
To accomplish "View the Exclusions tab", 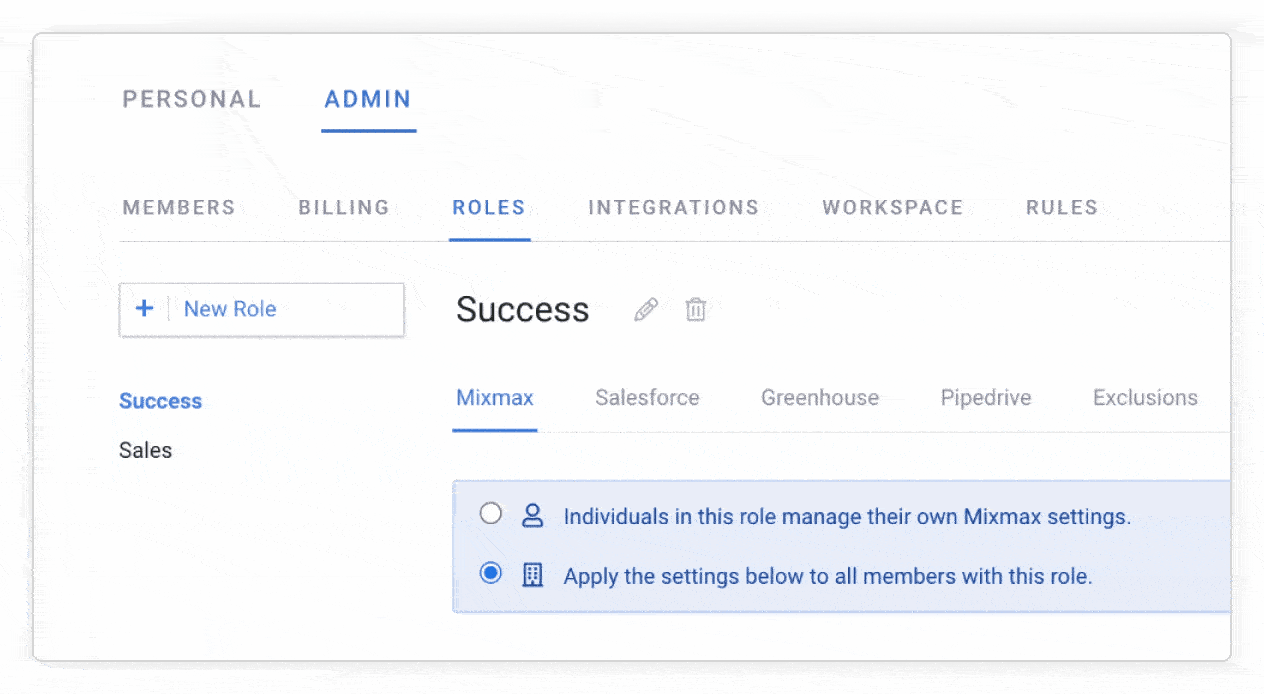I will 1144,397.
